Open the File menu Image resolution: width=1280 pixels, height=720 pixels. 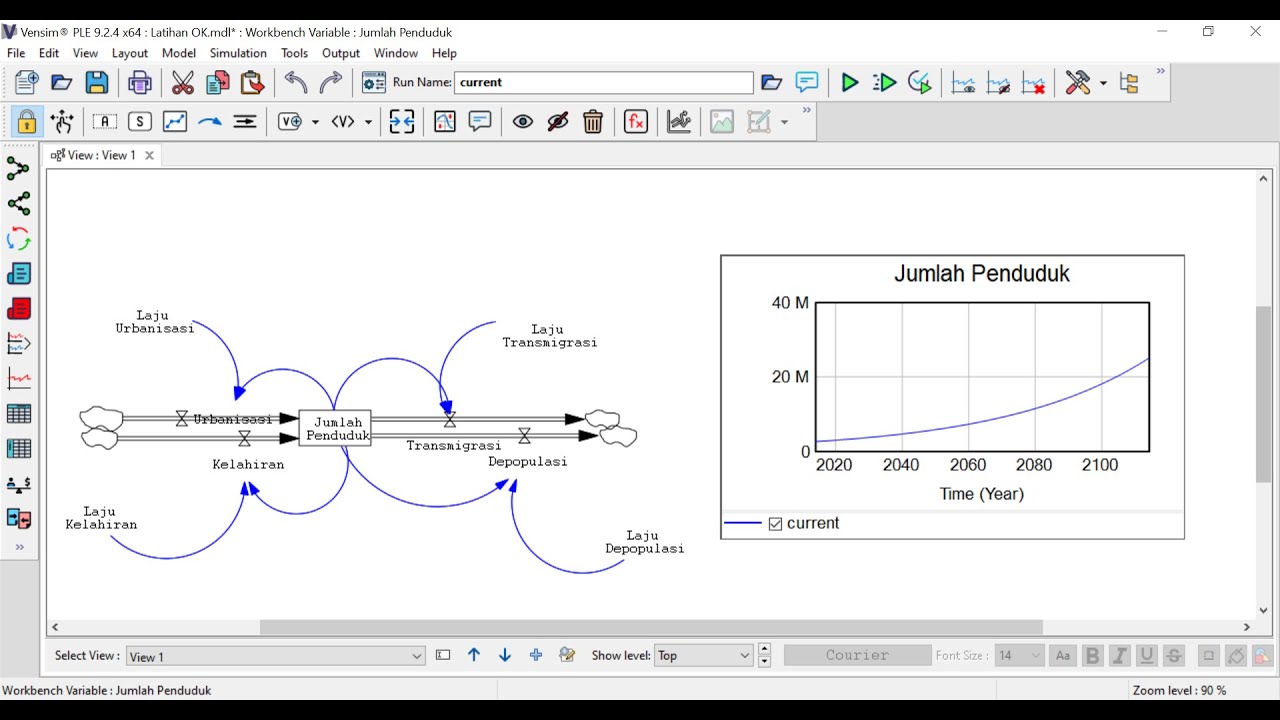[x=16, y=53]
